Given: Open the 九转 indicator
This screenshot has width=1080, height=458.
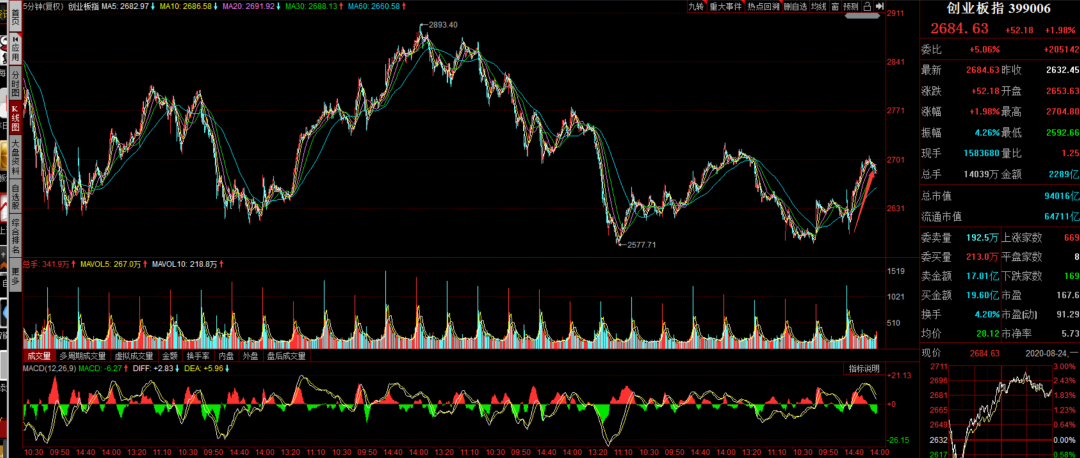Looking at the screenshot, I should [x=696, y=6].
